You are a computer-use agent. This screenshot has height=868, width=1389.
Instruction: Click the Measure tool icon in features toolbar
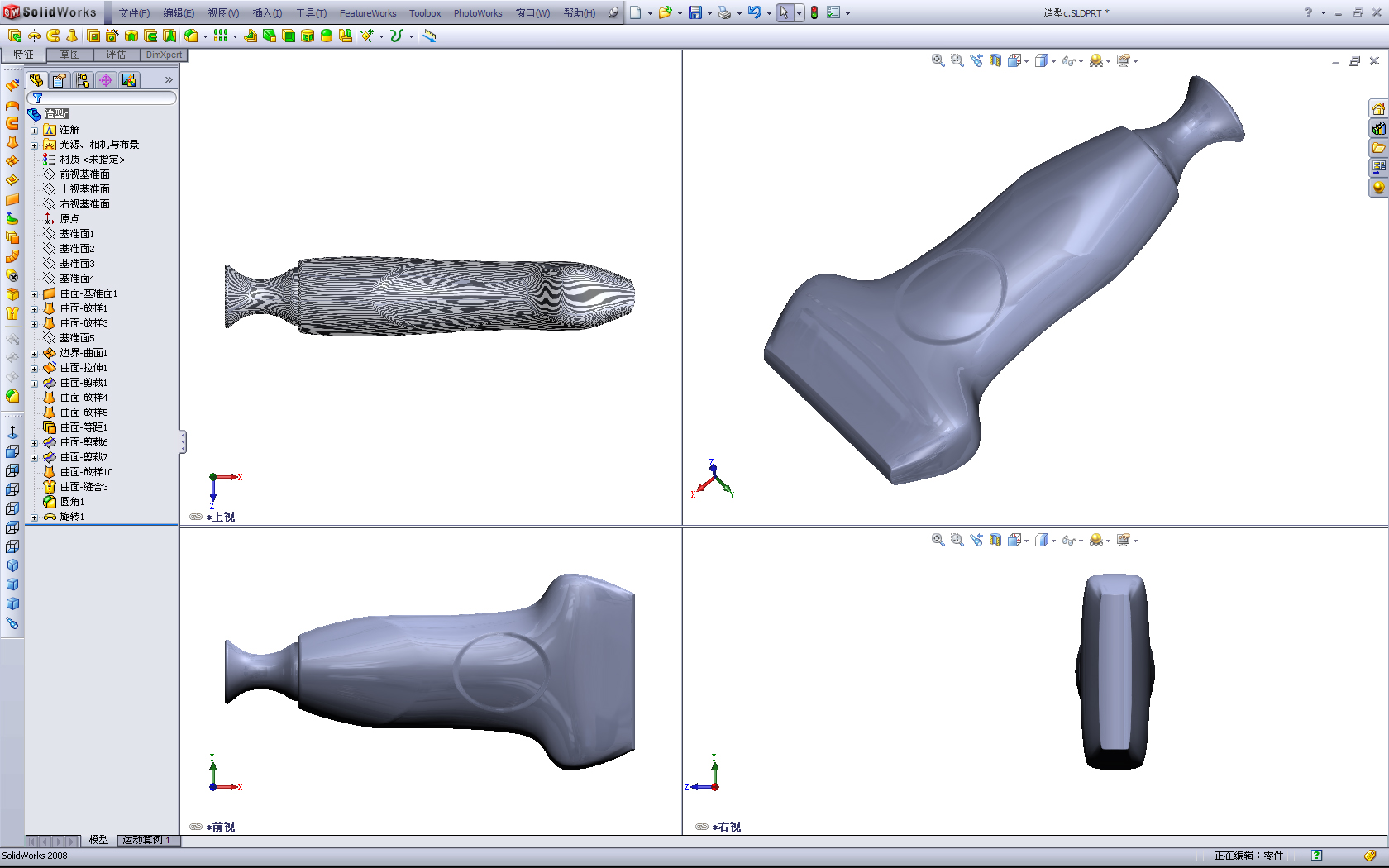click(x=429, y=36)
